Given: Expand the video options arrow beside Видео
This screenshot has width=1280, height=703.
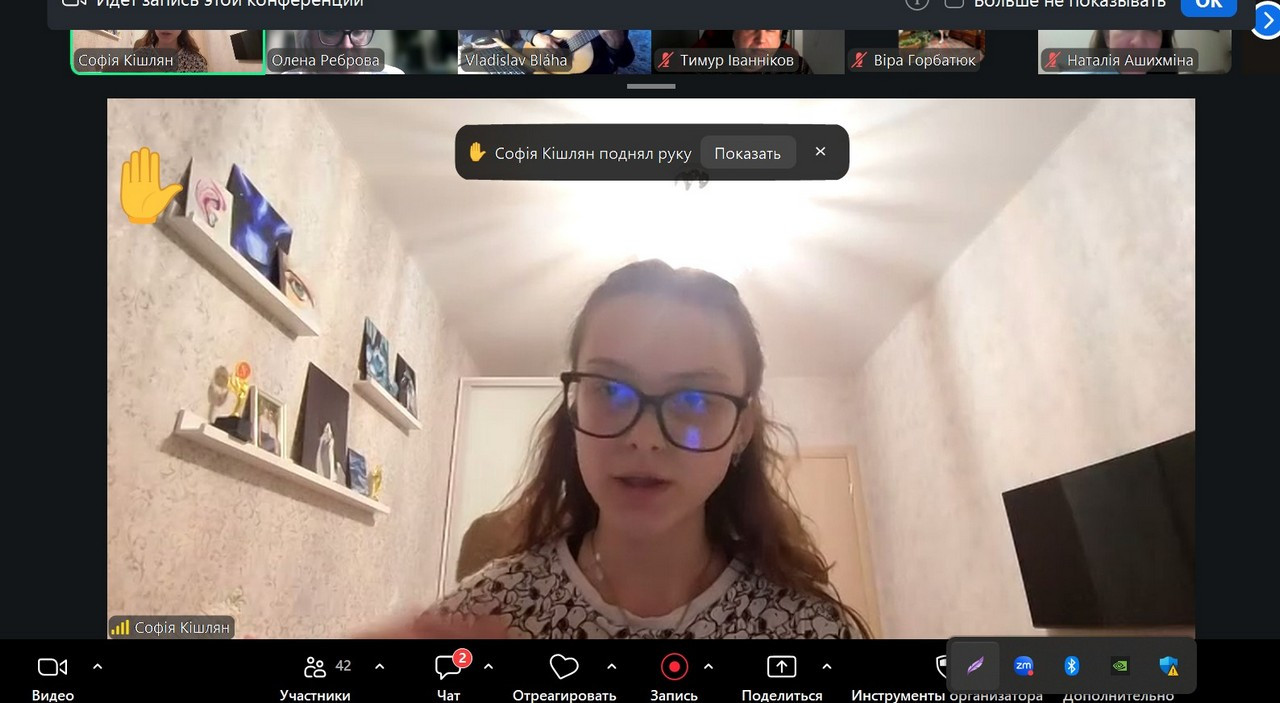Looking at the screenshot, I should pyautogui.click(x=97, y=666).
